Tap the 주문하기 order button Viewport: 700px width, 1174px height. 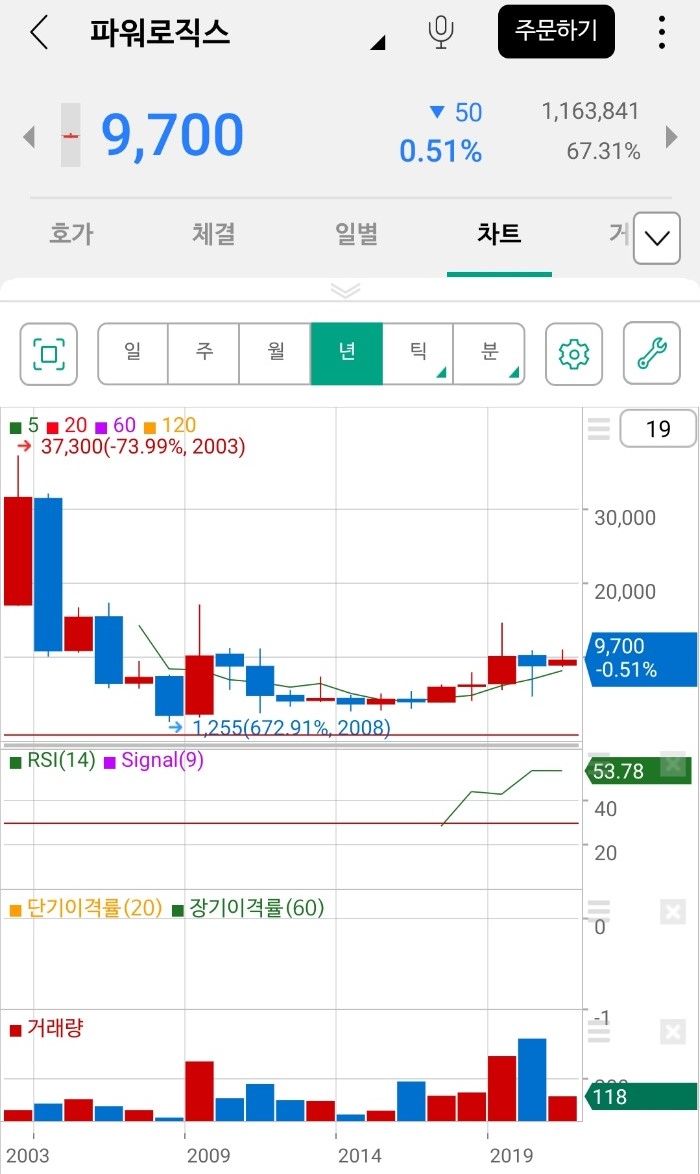[x=556, y=31]
